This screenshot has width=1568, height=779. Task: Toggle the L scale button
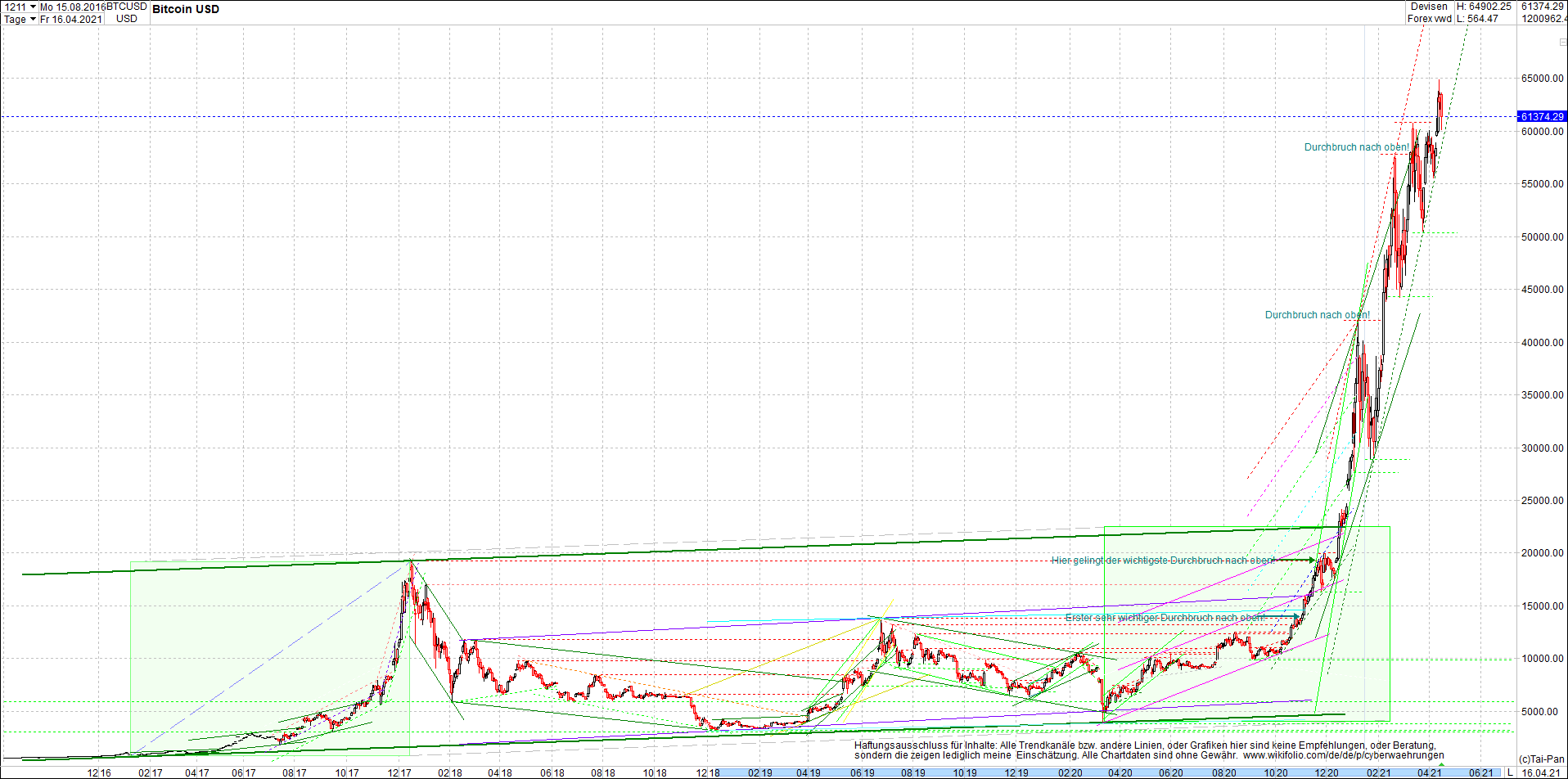pyautogui.click(x=1510, y=772)
